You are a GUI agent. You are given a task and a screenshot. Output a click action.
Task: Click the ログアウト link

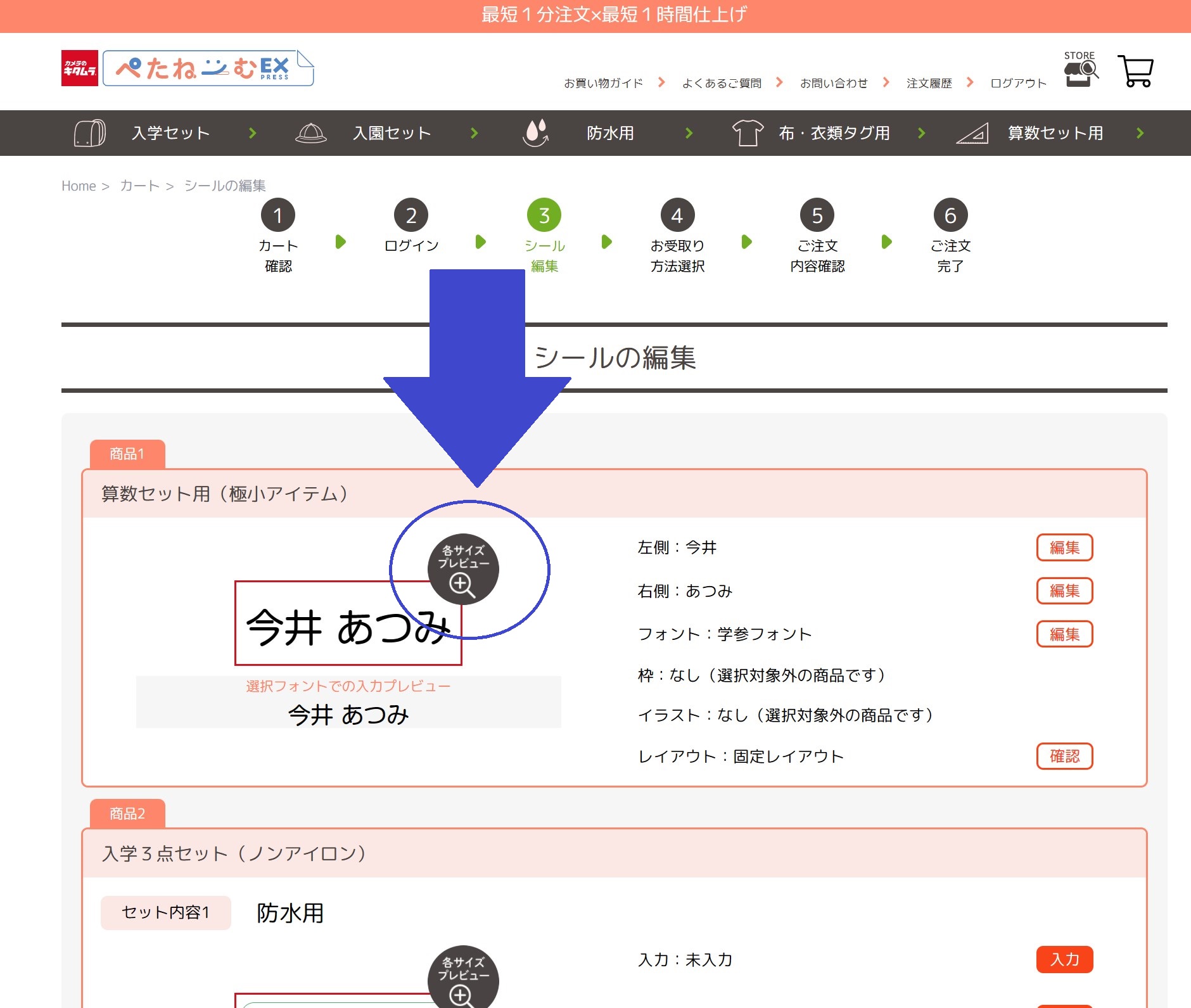point(1017,82)
